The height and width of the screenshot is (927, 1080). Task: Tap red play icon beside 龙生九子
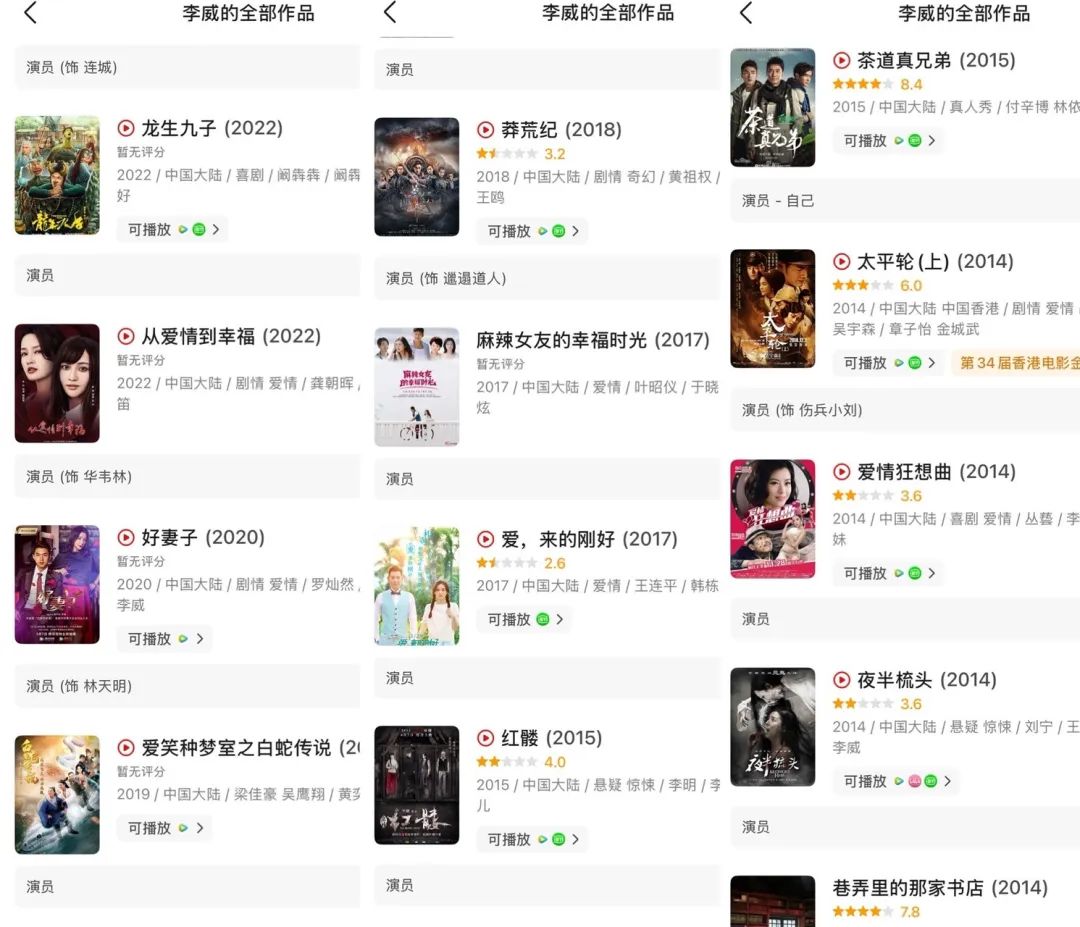pos(125,128)
